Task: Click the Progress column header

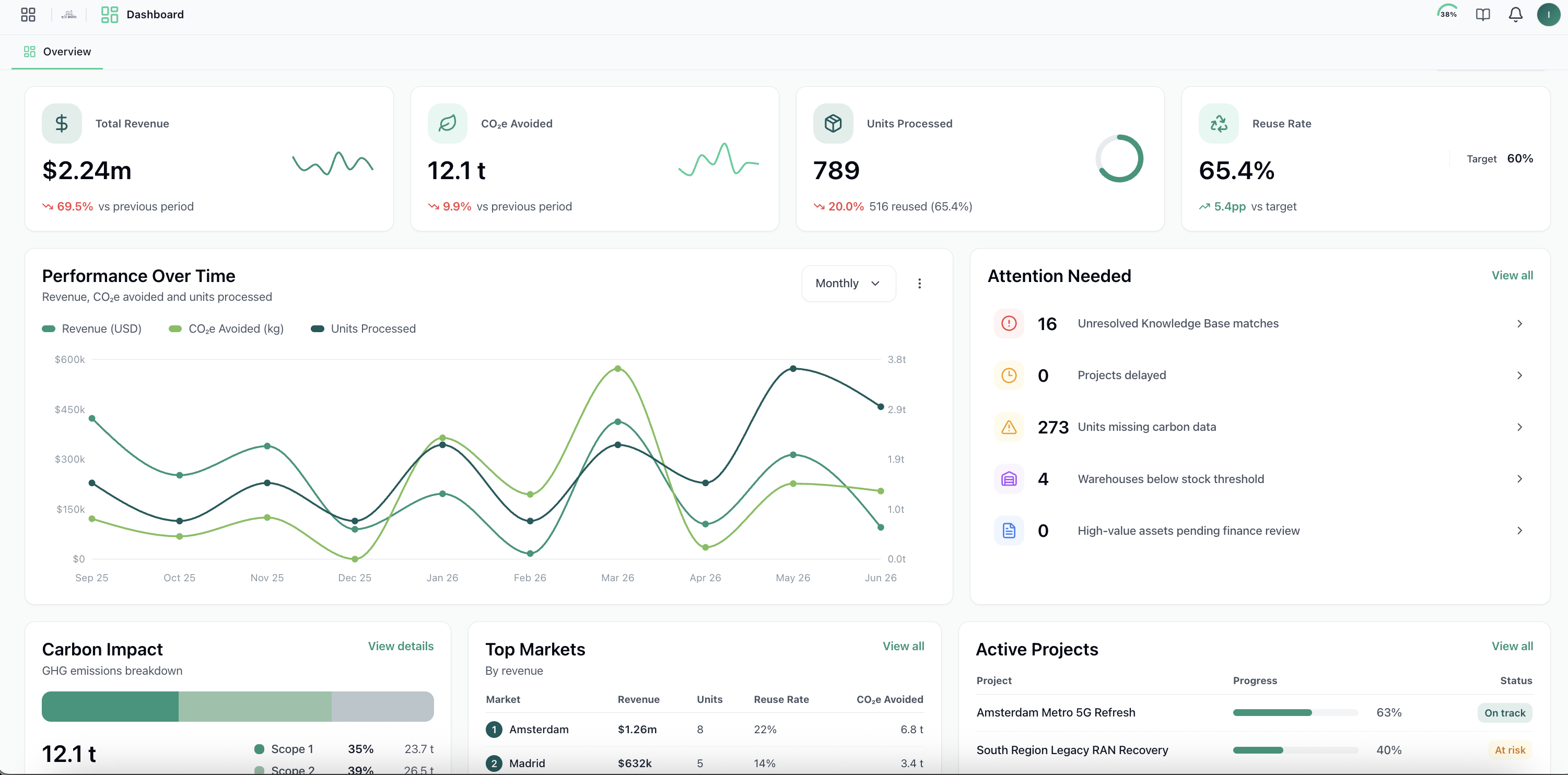Action: (x=1255, y=680)
